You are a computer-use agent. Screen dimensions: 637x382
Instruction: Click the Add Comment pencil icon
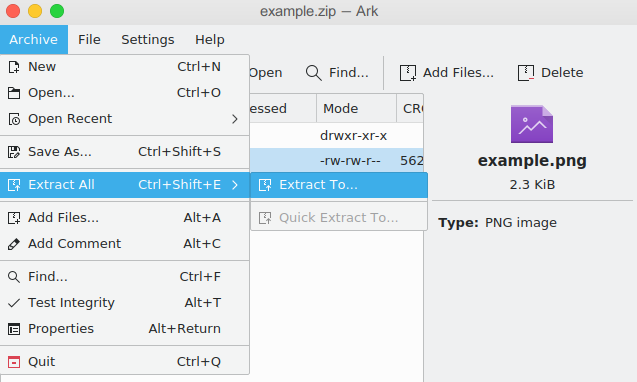(x=14, y=244)
